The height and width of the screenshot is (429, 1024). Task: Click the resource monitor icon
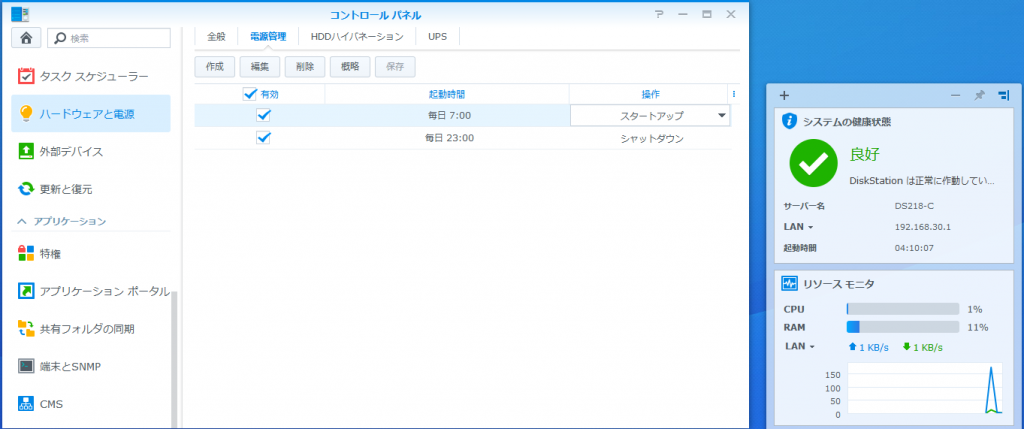click(x=790, y=283)
